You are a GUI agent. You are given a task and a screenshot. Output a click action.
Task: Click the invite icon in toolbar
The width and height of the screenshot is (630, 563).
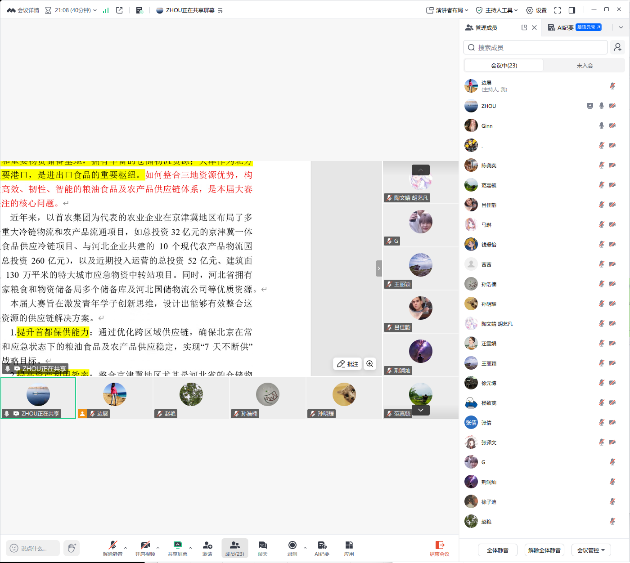point(207,546)
